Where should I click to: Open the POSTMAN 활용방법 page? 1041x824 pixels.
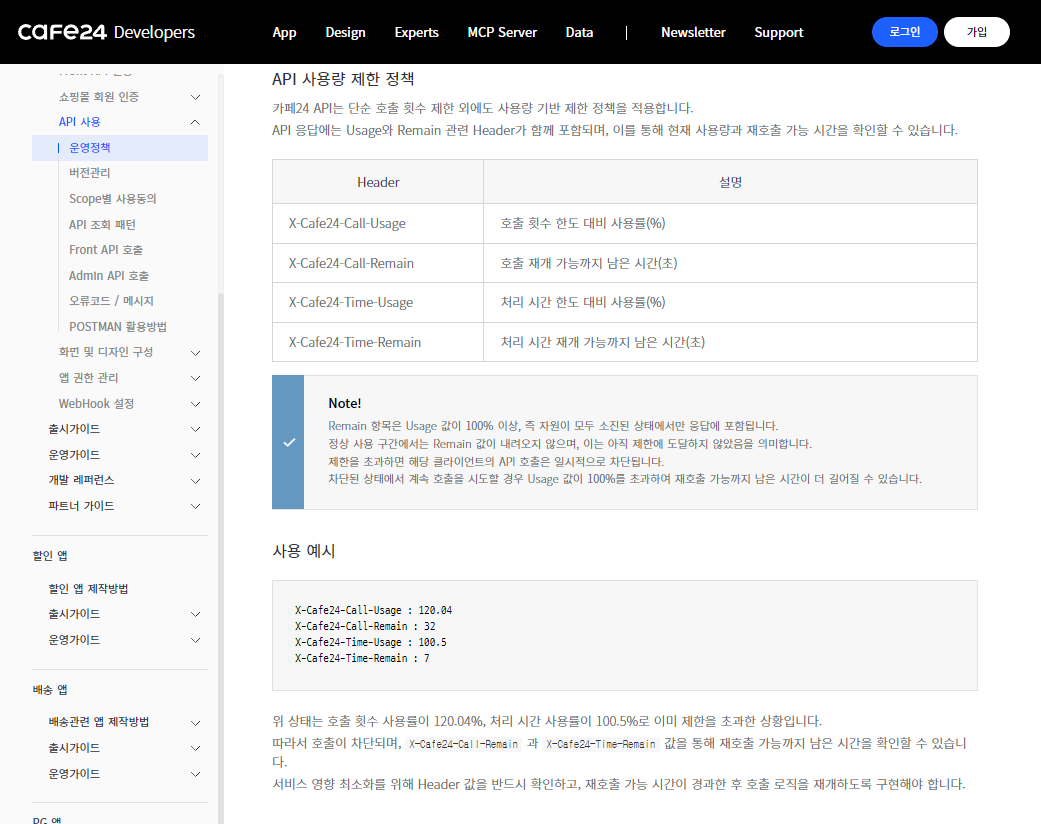click(118, 327)
